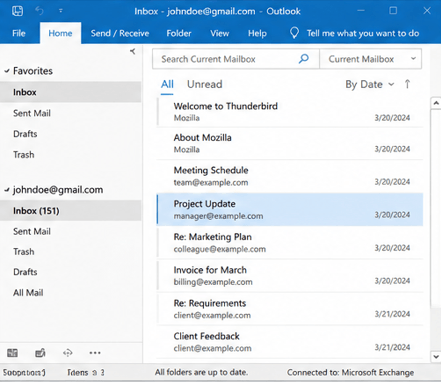441x382 pixels.
Task: Collapse the johndoe@gmail.com account
Action: click(7, 190)
